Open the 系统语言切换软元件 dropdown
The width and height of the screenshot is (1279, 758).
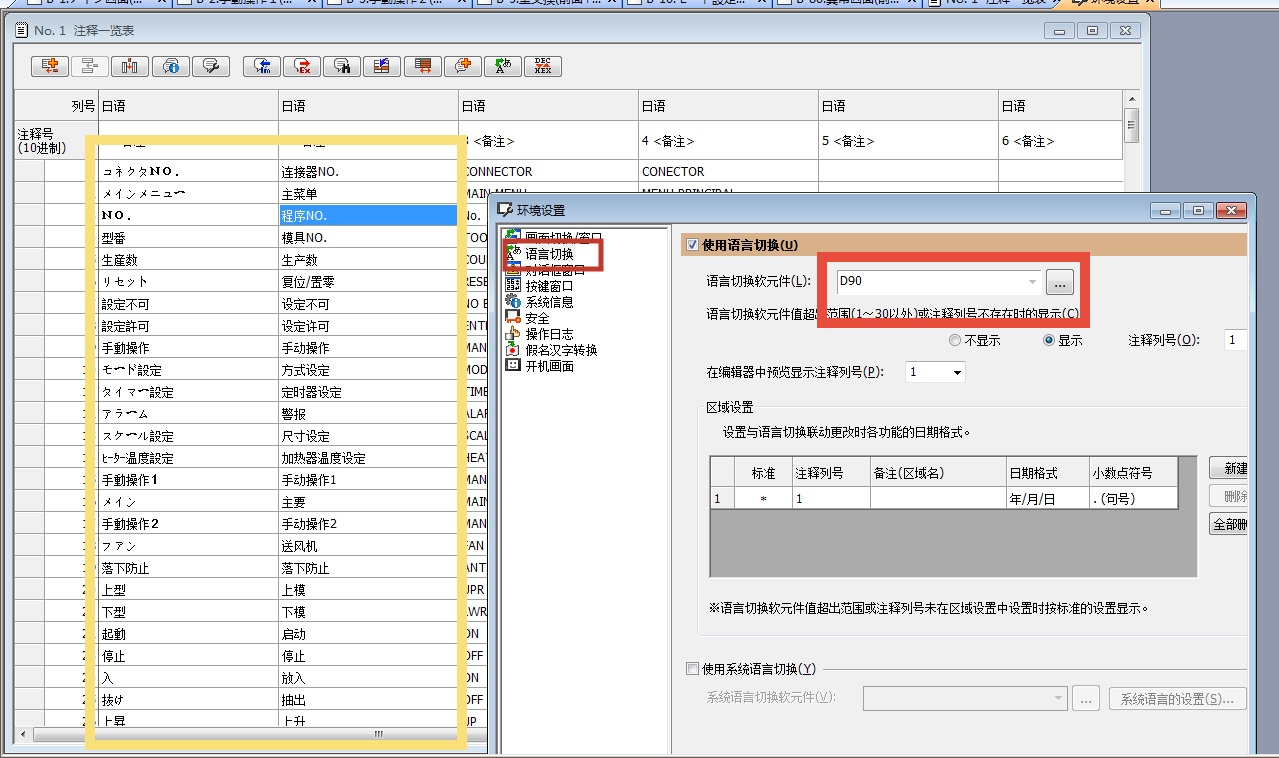pyautogui.click(x=1059, y=698)
